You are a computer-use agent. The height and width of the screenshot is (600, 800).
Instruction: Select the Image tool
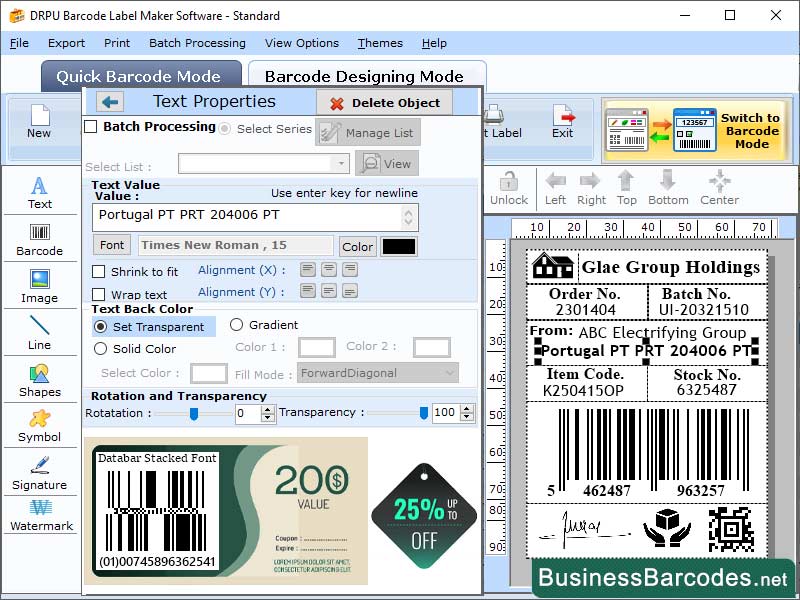[x=39, y=286]
